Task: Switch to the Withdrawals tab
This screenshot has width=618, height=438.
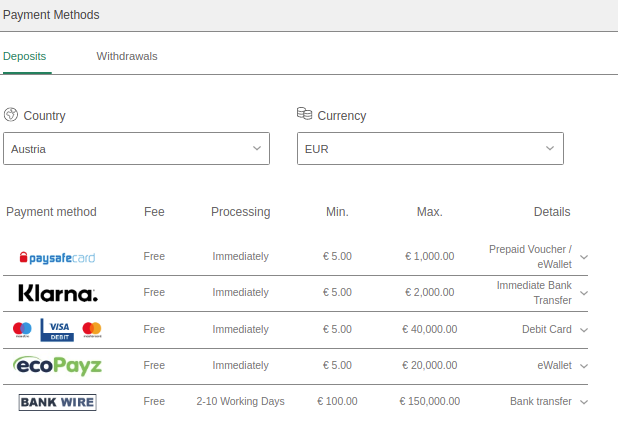Action: [127, 56]
